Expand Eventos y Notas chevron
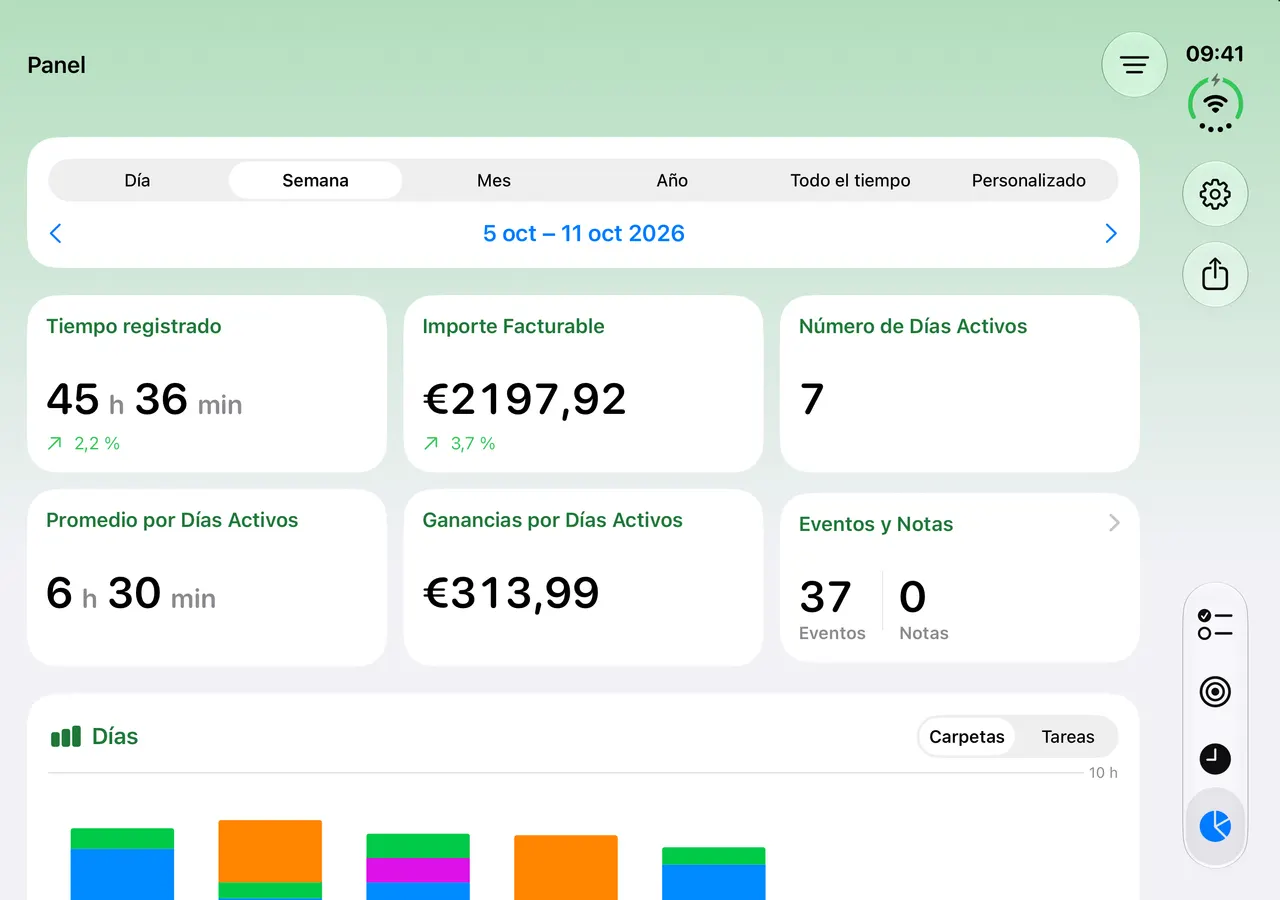Screen dimensions: 1280x900 click(1114, 523)
